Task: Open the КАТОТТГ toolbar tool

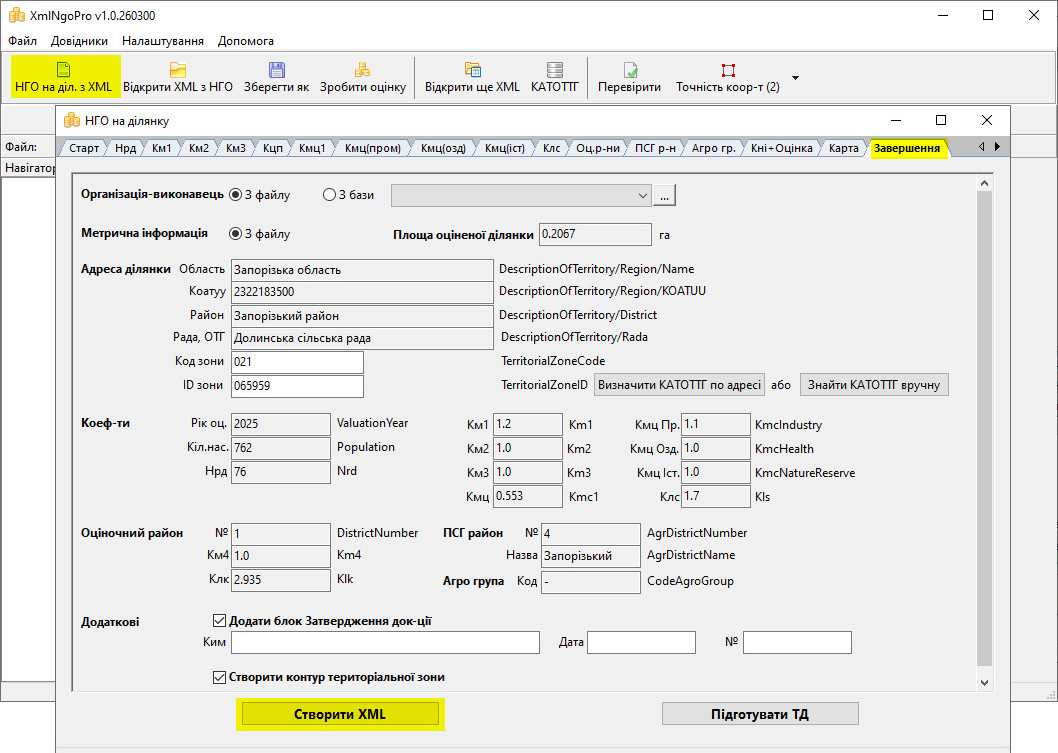Action: coord(555,70)
